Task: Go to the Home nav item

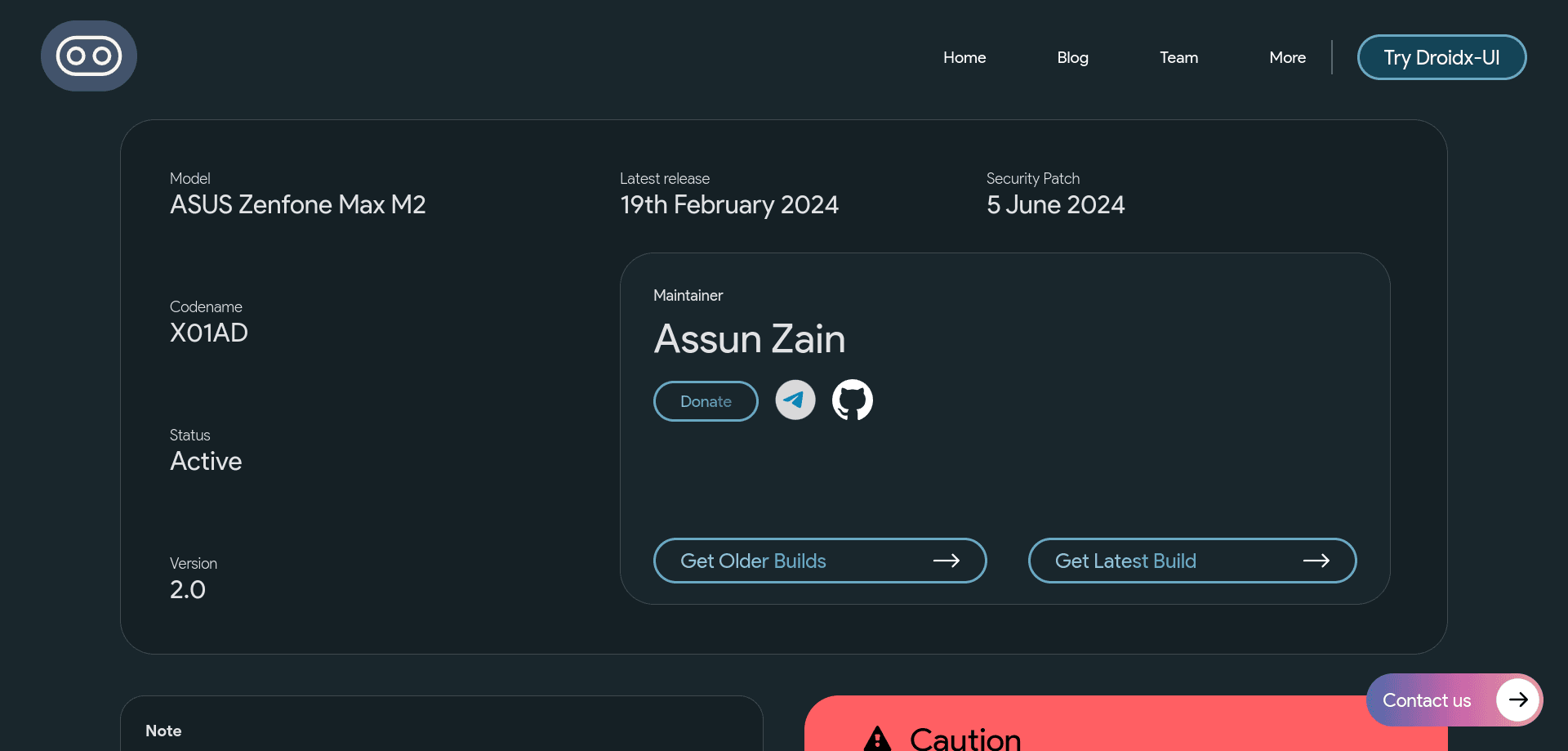Action: (964, 58)
